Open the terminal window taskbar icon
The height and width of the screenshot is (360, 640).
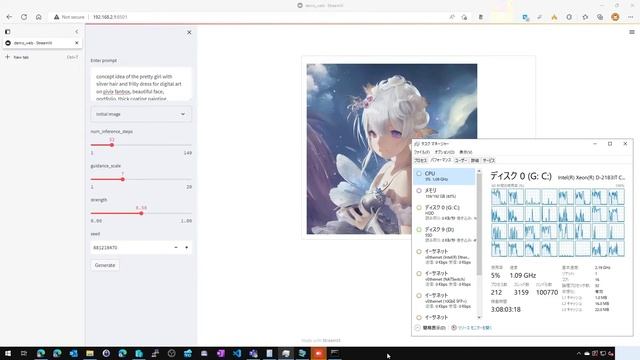[x=335, y=353]
